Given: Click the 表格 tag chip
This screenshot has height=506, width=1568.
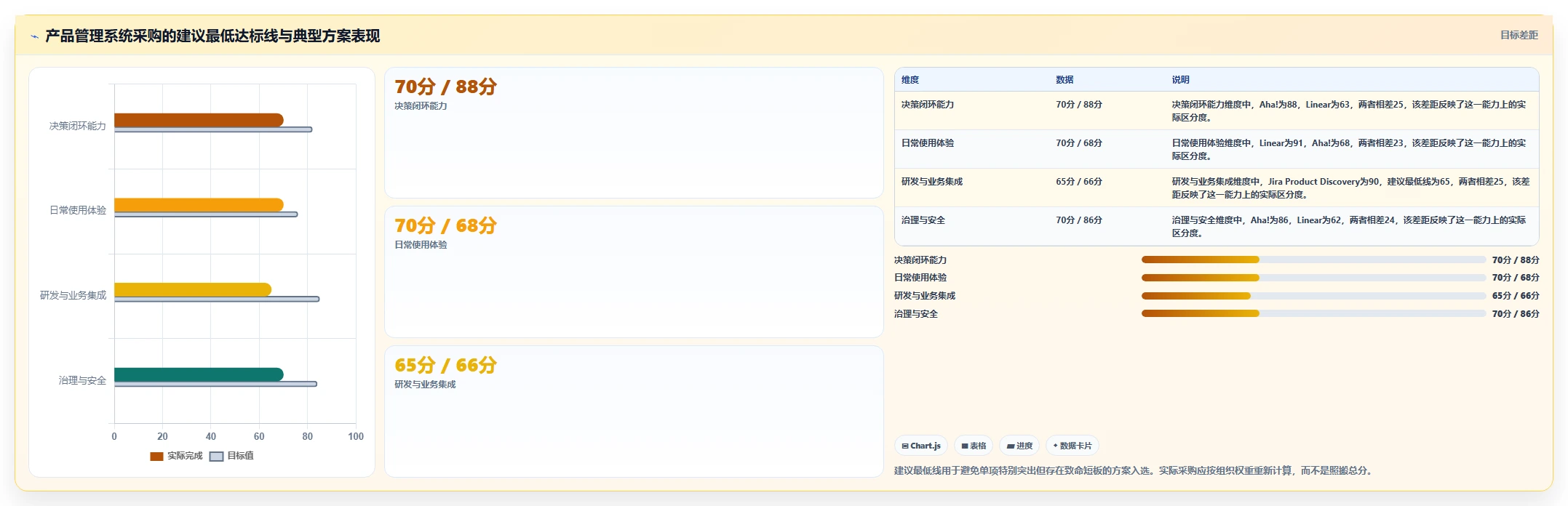Looking at the screenshot, I should click(974, 446).
